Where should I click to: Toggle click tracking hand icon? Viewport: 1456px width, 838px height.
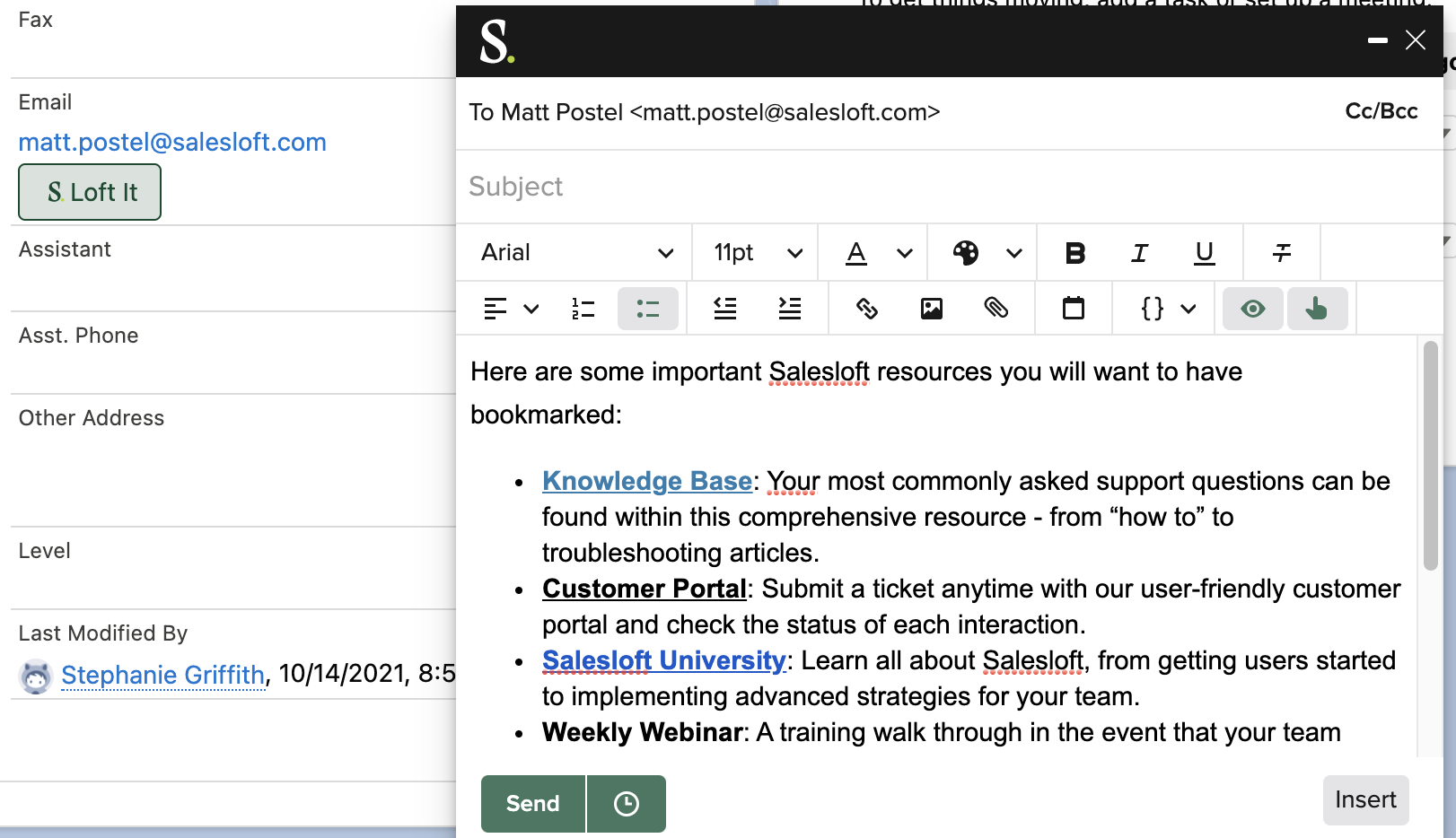(1317, 309)
